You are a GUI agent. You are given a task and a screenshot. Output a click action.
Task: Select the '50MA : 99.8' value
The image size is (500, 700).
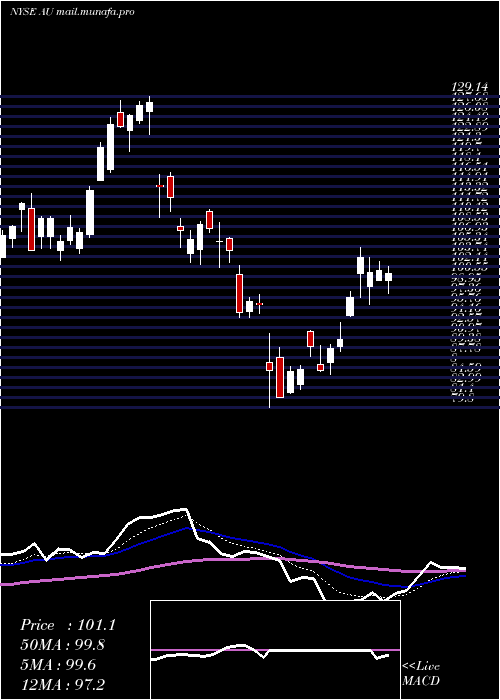63,645
